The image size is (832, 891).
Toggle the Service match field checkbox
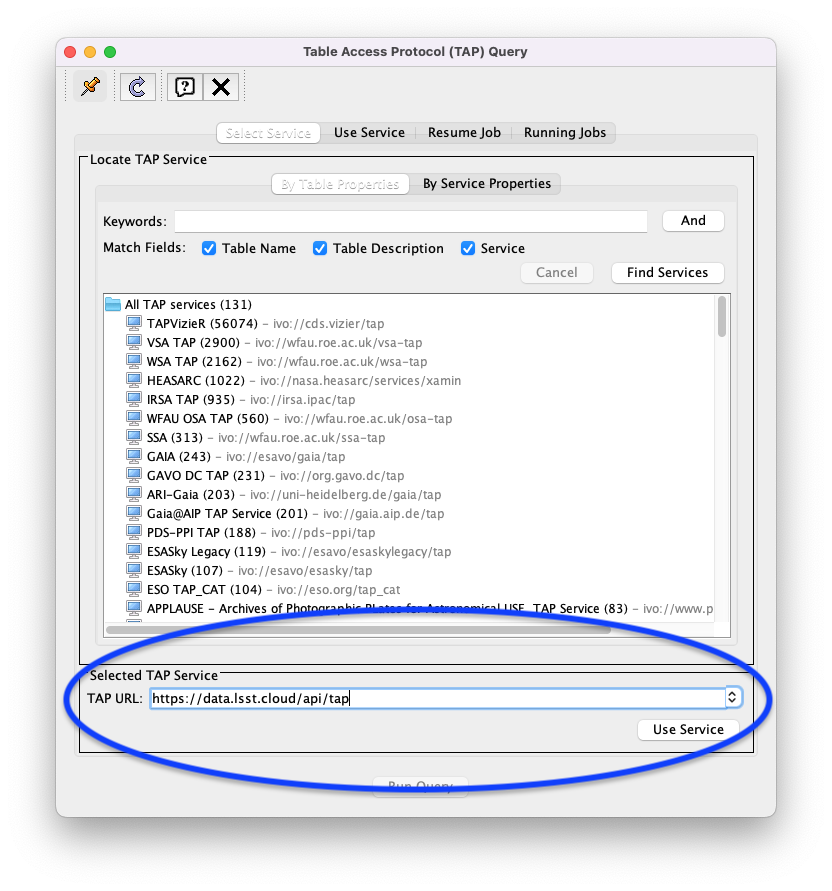pyautogui.click(x=467, y=248)
